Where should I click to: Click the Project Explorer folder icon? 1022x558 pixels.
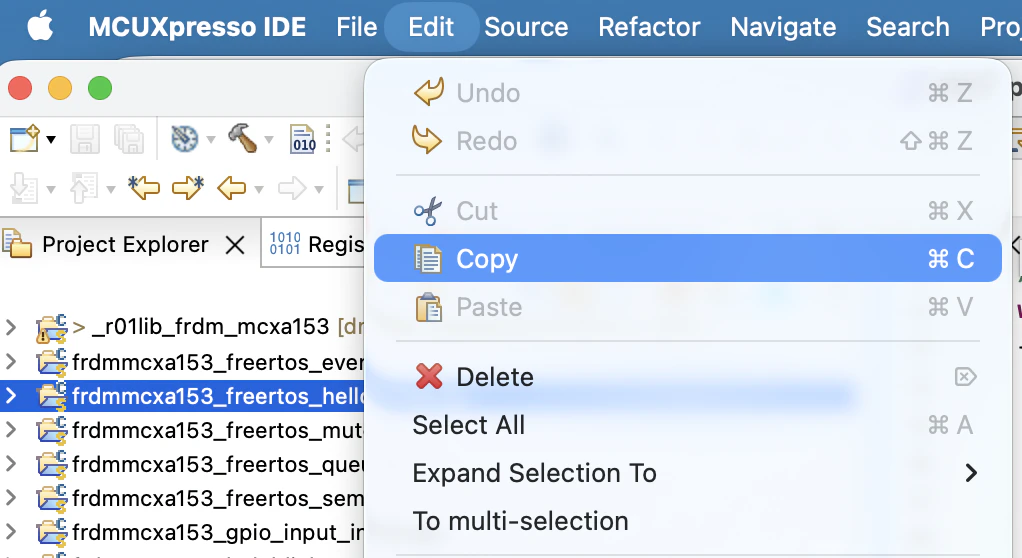(x=17, y=244)
